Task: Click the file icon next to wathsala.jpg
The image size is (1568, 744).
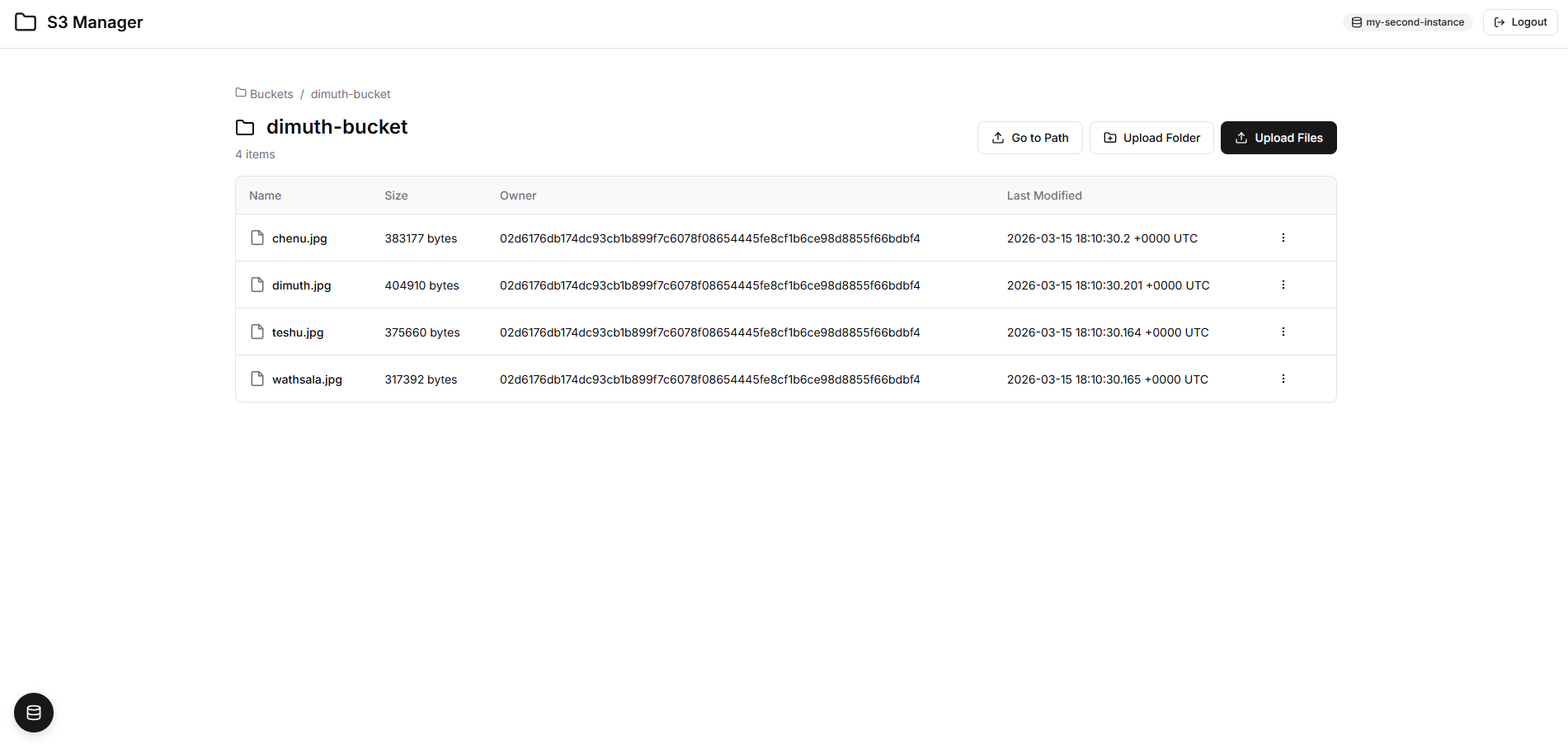Action: [x=257, y=379]
